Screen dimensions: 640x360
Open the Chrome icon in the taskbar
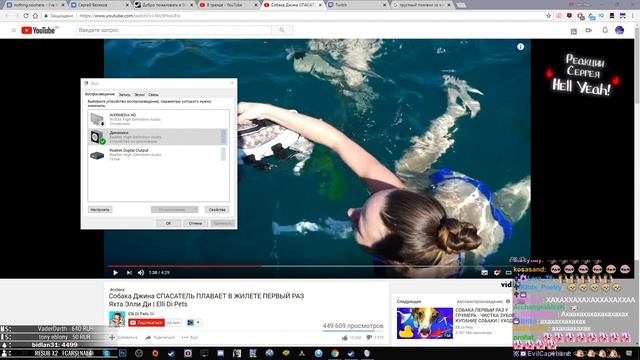coord(335,353)
